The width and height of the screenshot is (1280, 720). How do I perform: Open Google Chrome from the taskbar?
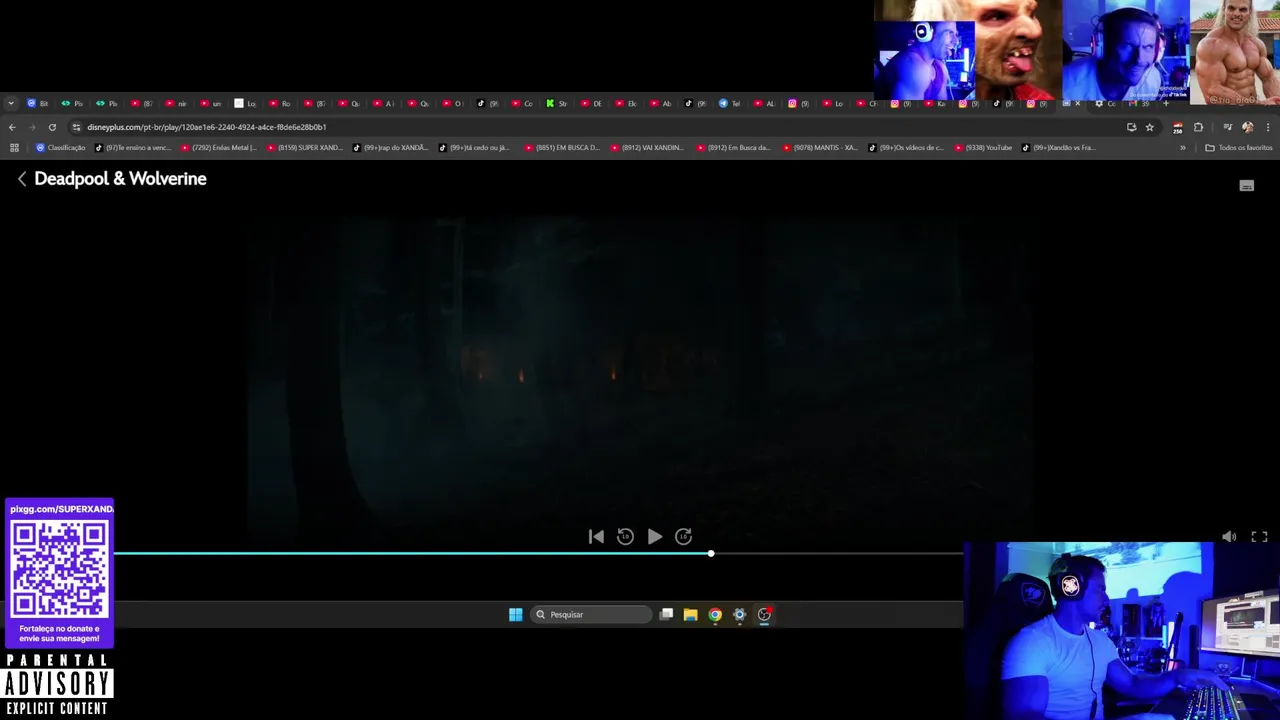click(x=715, y=615)
